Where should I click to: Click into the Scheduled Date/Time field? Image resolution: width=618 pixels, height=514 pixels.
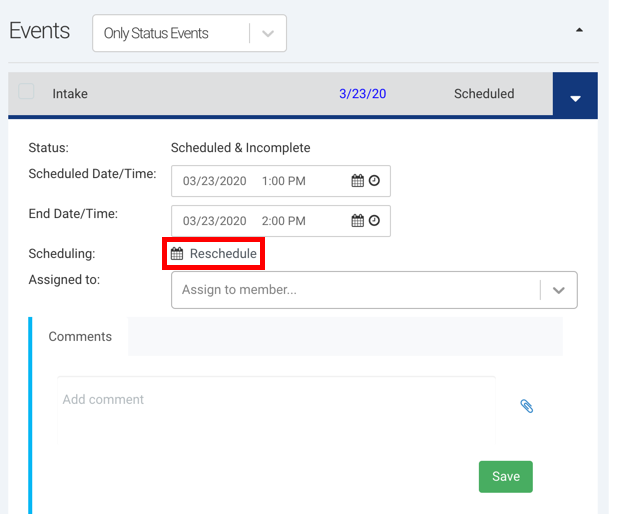tap(260, 181)
